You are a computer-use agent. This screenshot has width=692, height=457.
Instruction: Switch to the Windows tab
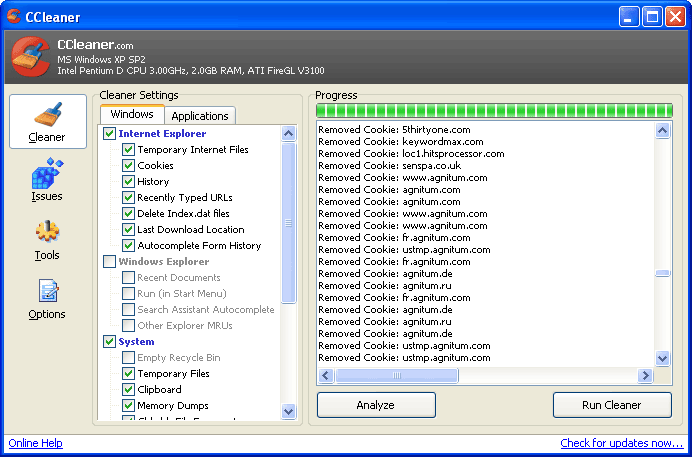coord(132,114)
